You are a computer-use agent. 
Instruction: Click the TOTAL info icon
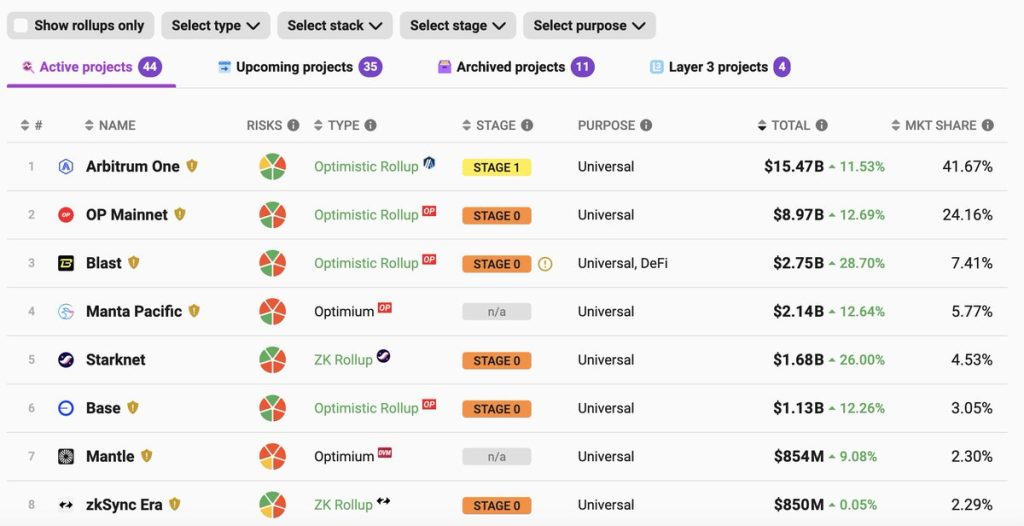[x=822, y=125]
